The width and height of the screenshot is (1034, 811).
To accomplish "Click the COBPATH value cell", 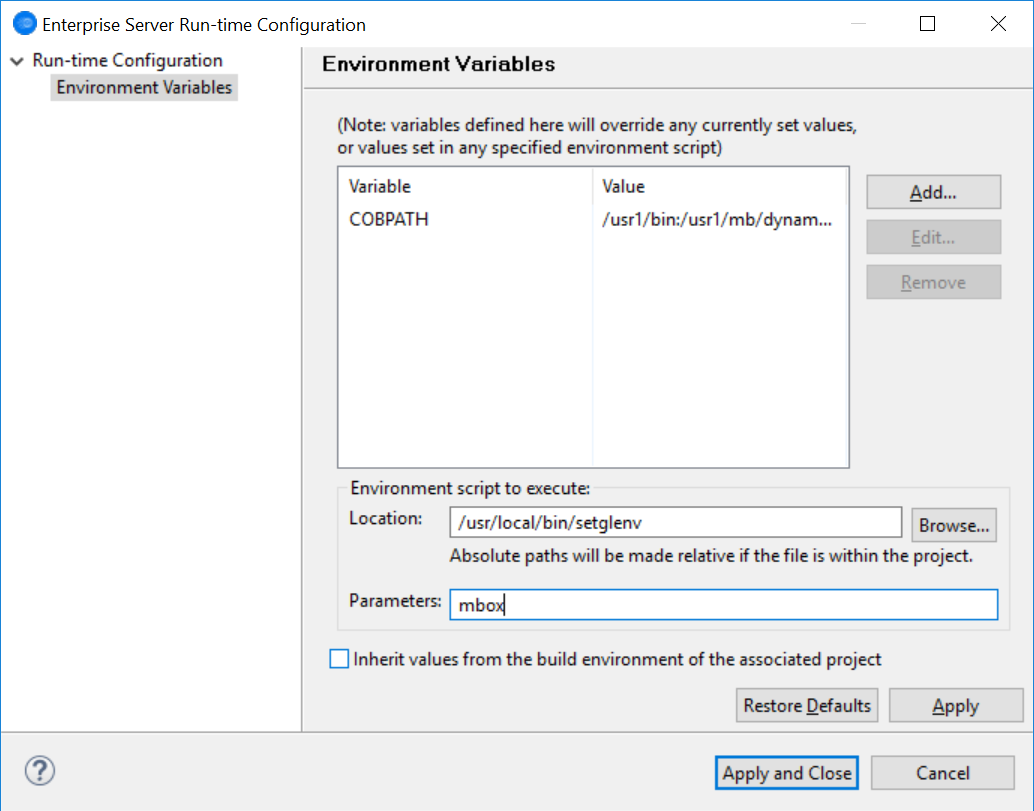I will pos(716,219).
